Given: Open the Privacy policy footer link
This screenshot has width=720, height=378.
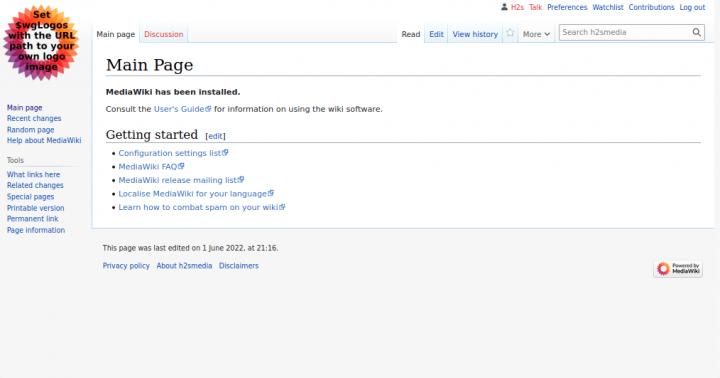Looking at the screenshot, I should click(126, 265).
